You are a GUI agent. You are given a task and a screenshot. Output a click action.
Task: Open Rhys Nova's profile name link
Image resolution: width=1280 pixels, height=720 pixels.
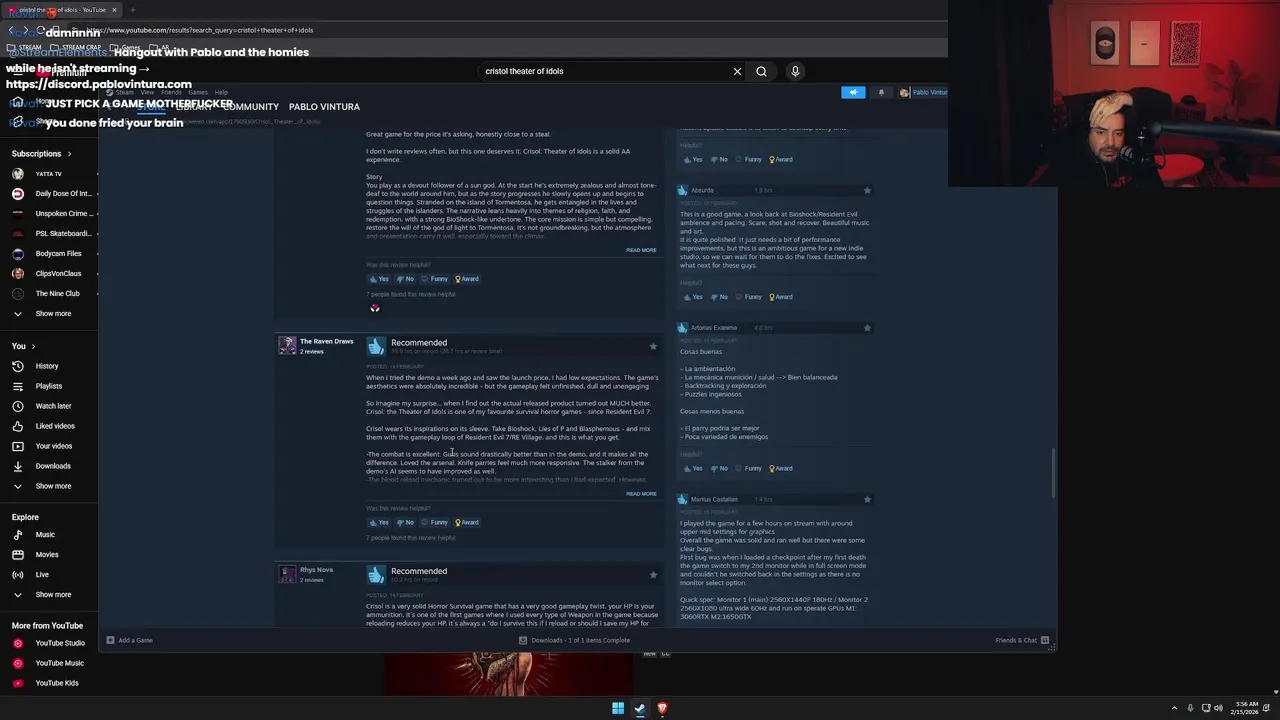[316, 570]
